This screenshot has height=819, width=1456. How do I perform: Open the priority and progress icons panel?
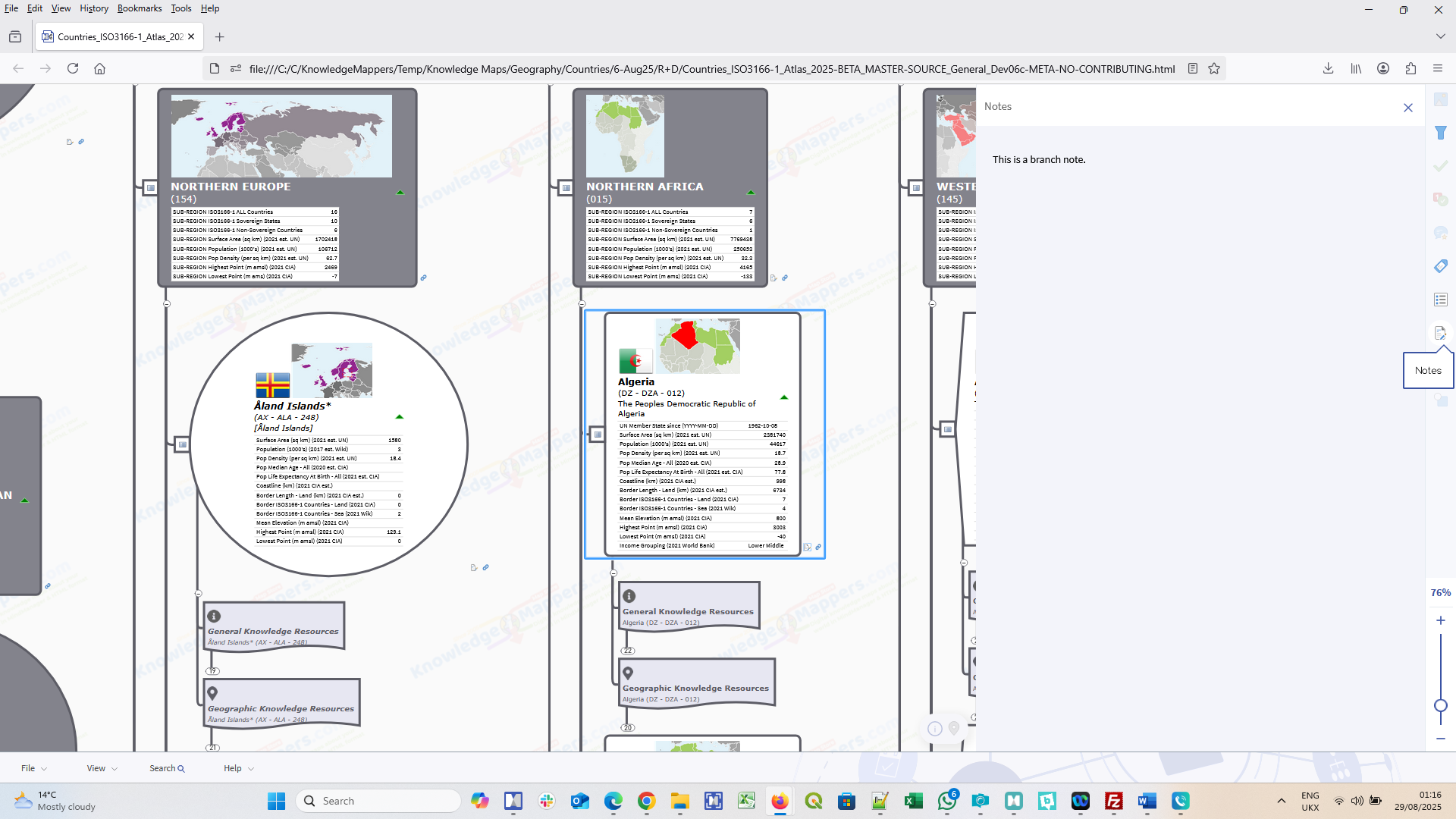[1441, 199]
